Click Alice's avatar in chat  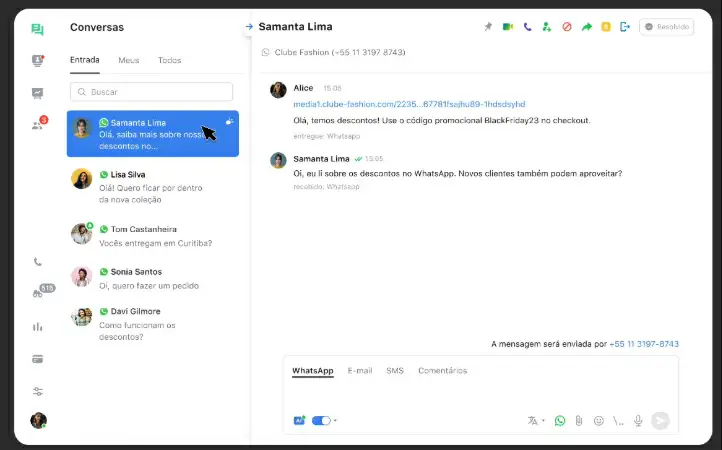278,90
